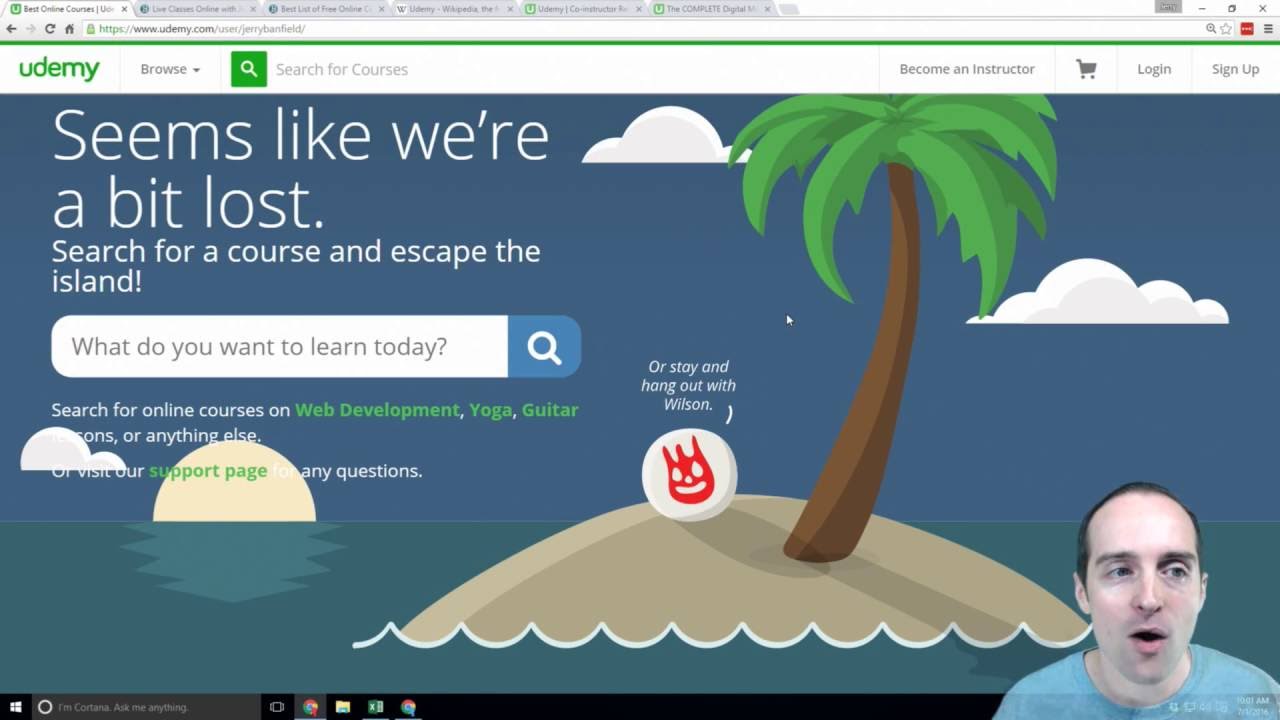1280x720 pixels.
Task: Click the browser back arrow
Action: (x=11, y=29)
